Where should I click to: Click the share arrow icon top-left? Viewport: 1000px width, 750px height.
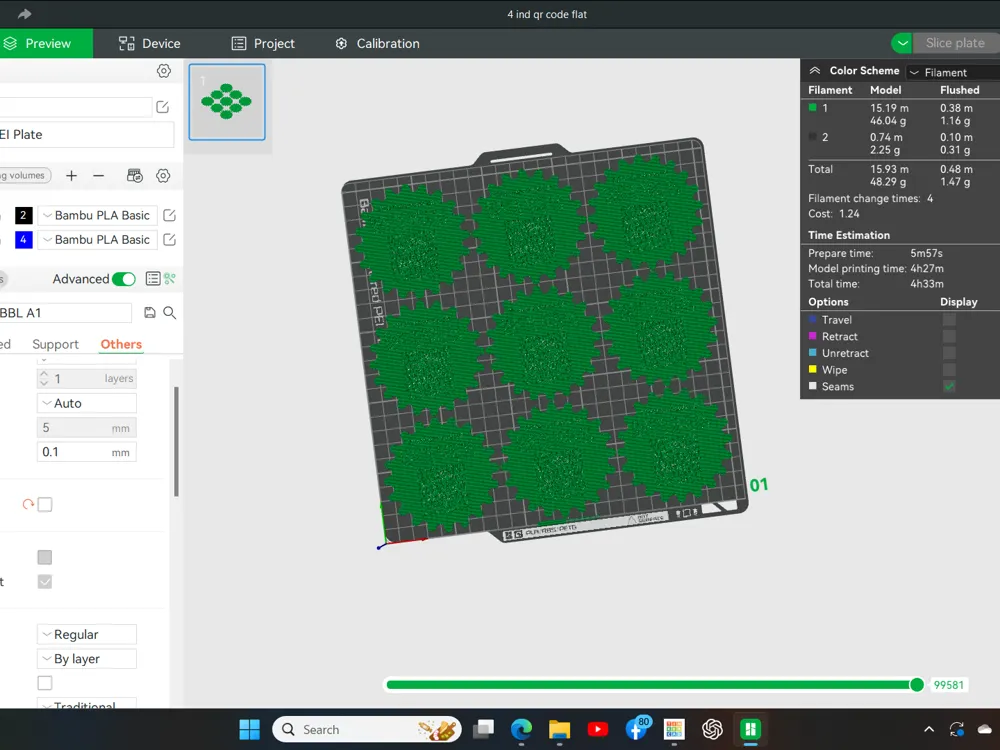tap(24, 14)
